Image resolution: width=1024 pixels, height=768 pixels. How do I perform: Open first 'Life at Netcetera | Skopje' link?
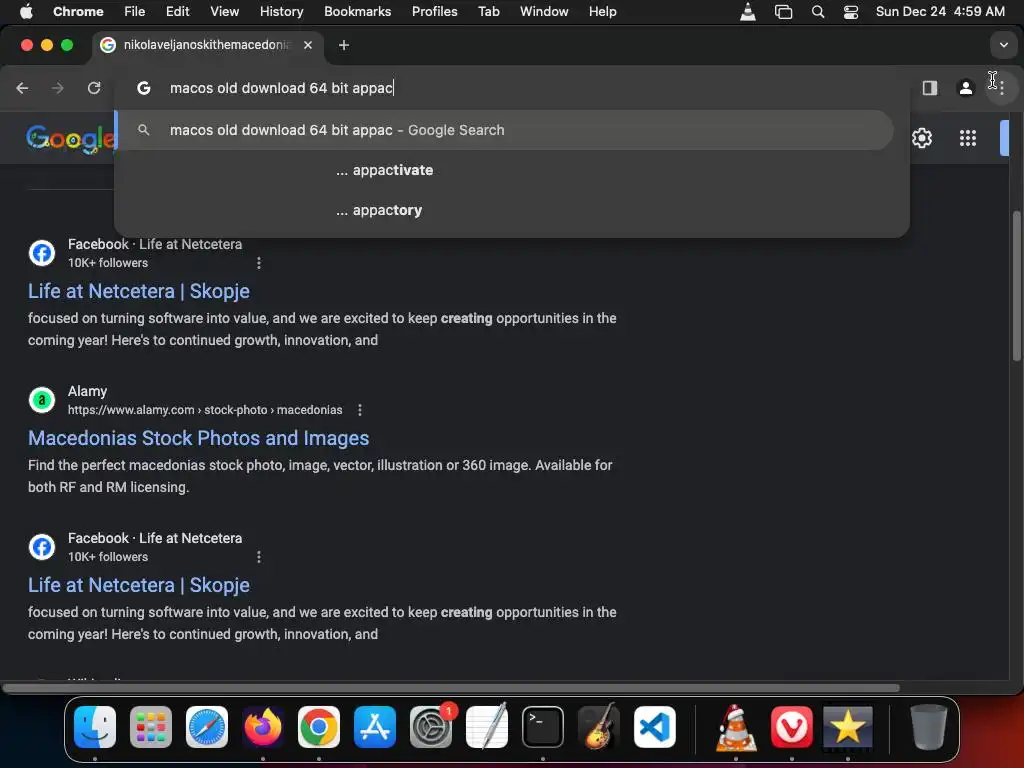coord(138,291)
